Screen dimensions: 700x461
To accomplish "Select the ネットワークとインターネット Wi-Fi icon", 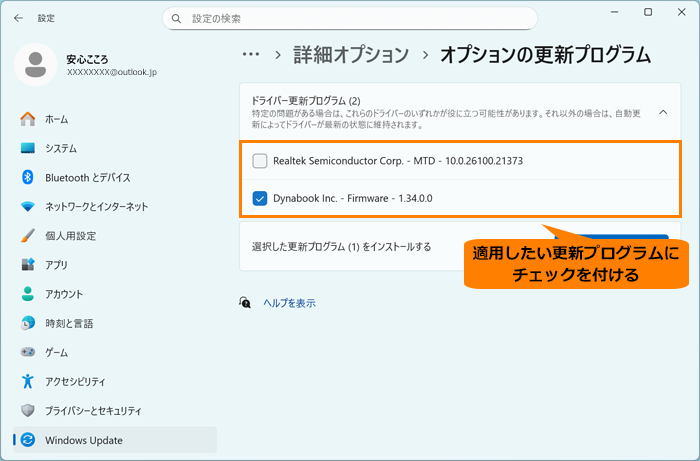I will [x=28, y=207].
